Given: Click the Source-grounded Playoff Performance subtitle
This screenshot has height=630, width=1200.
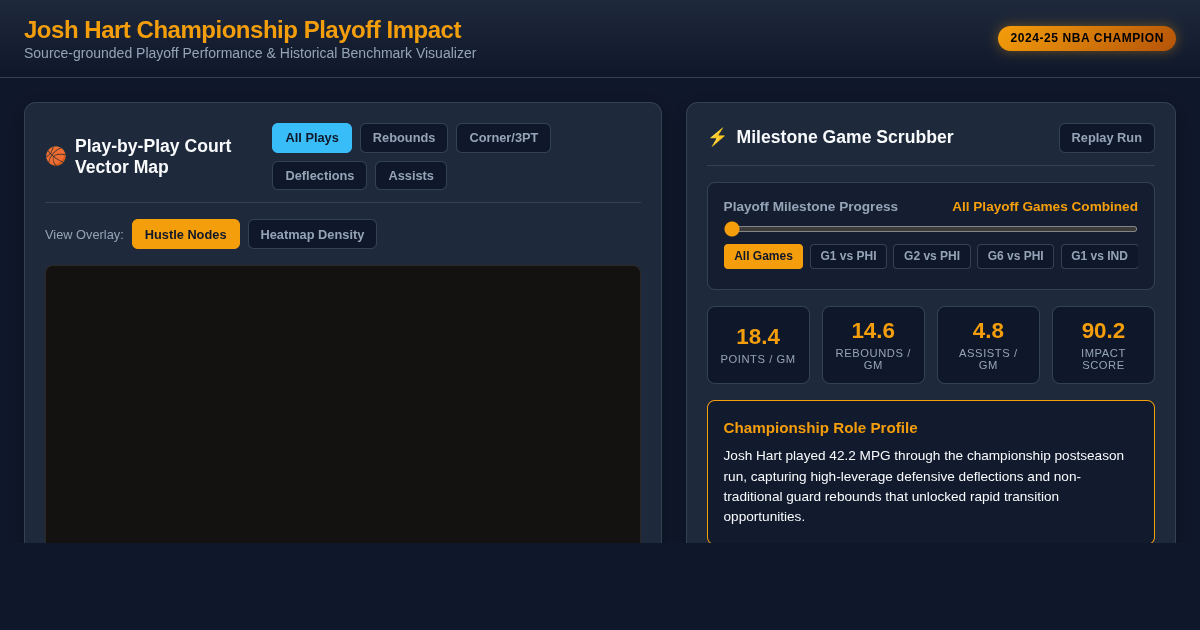Looking at the screenshot, I should (x=250, y=53).
